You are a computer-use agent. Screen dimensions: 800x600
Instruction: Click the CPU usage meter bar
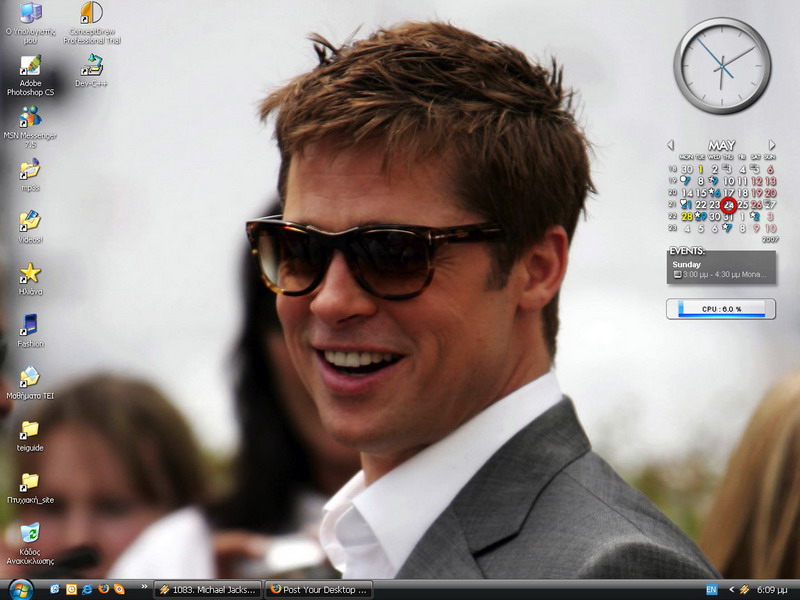pos(721,309)
